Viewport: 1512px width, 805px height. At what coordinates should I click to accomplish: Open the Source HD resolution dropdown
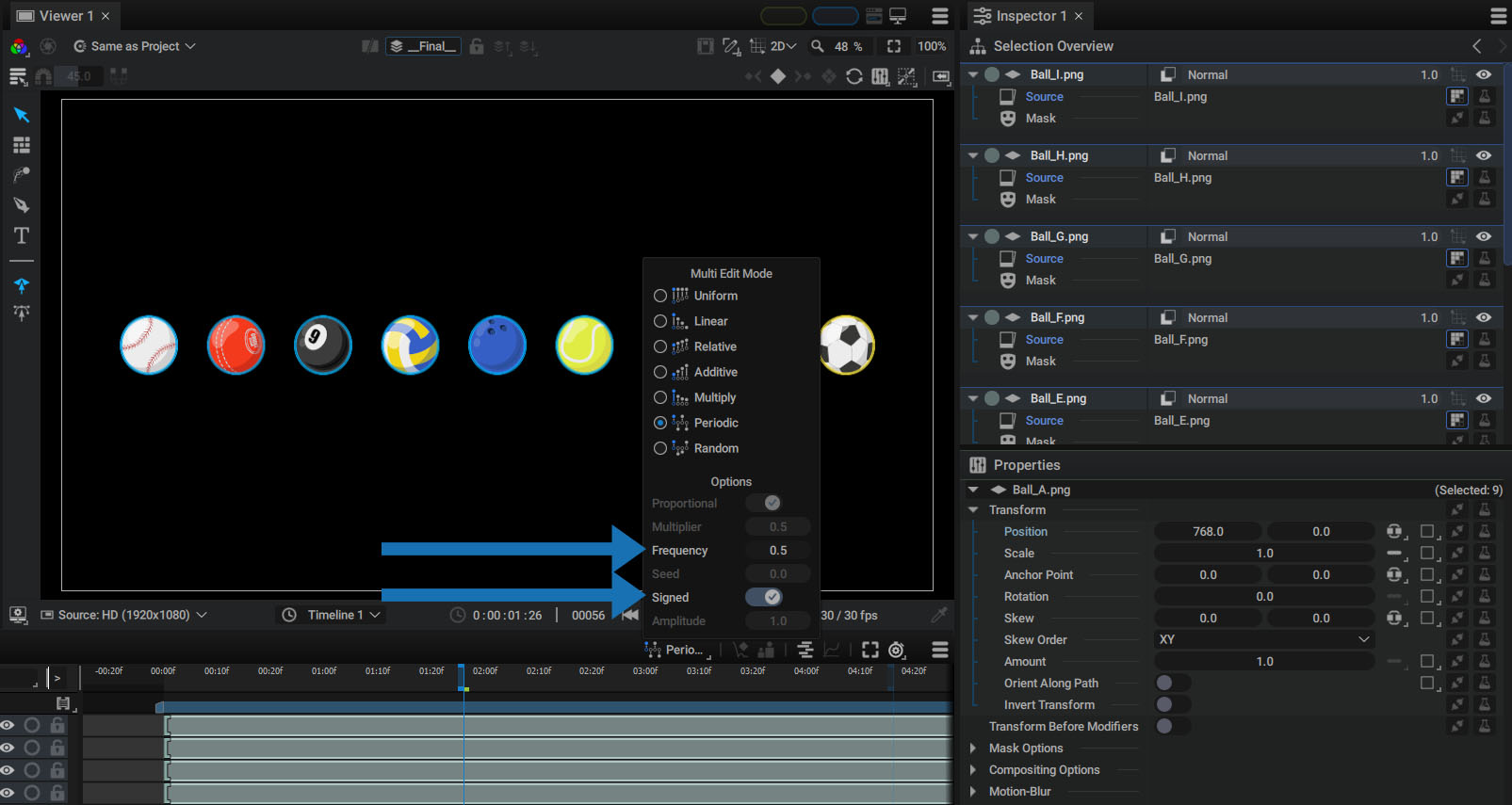[124, 615]
